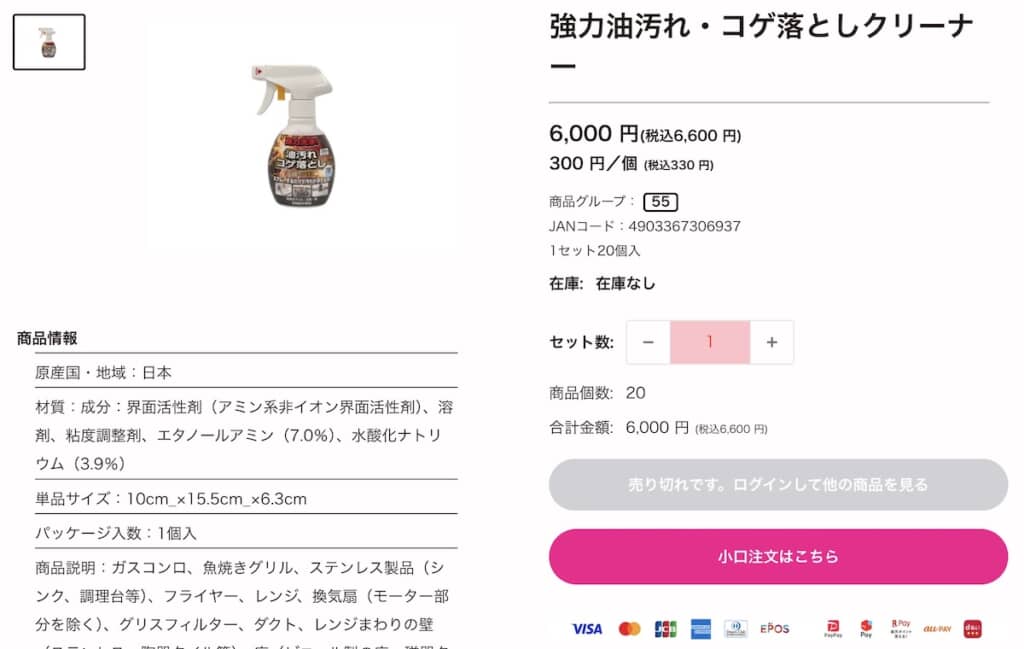This screenshot has height=649, width=1024.
Task: Click the Rakuten Pay icon
Action: tap(900, 629)
